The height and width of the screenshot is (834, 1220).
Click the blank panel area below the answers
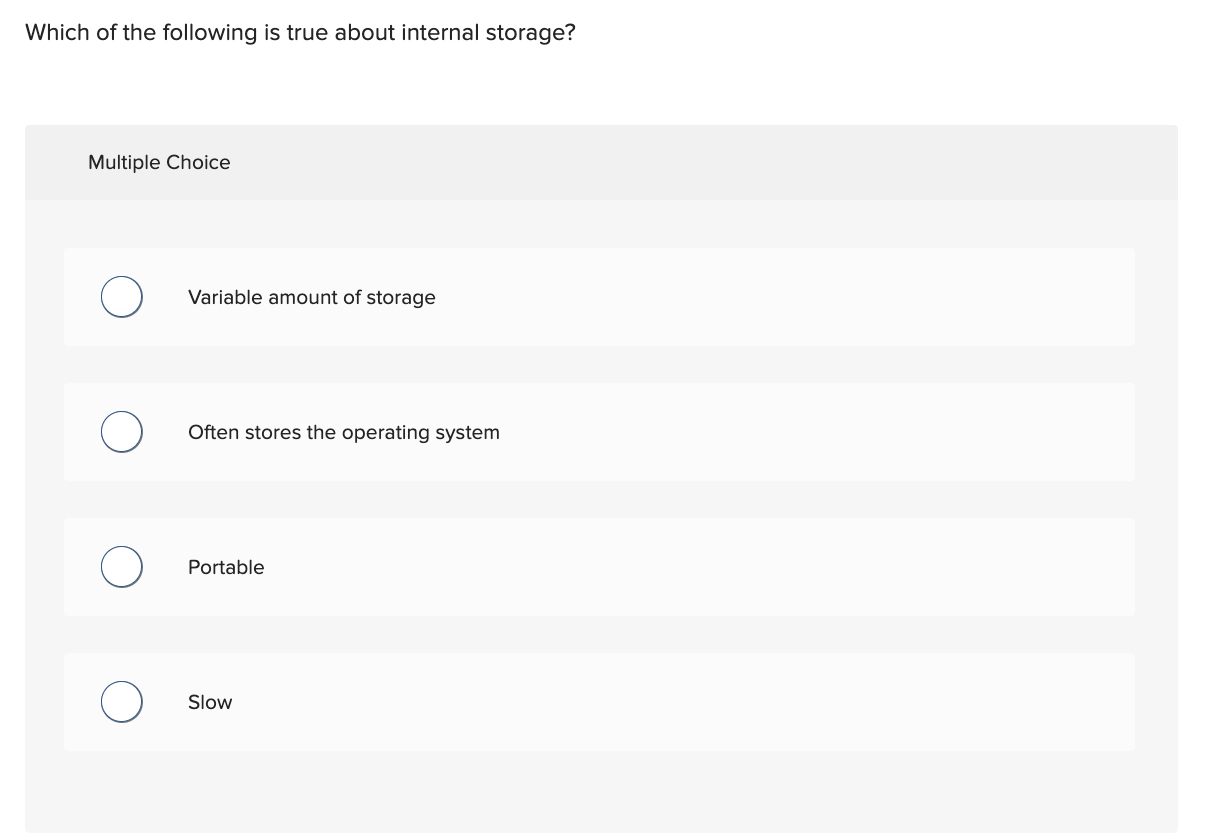(600, 790)
